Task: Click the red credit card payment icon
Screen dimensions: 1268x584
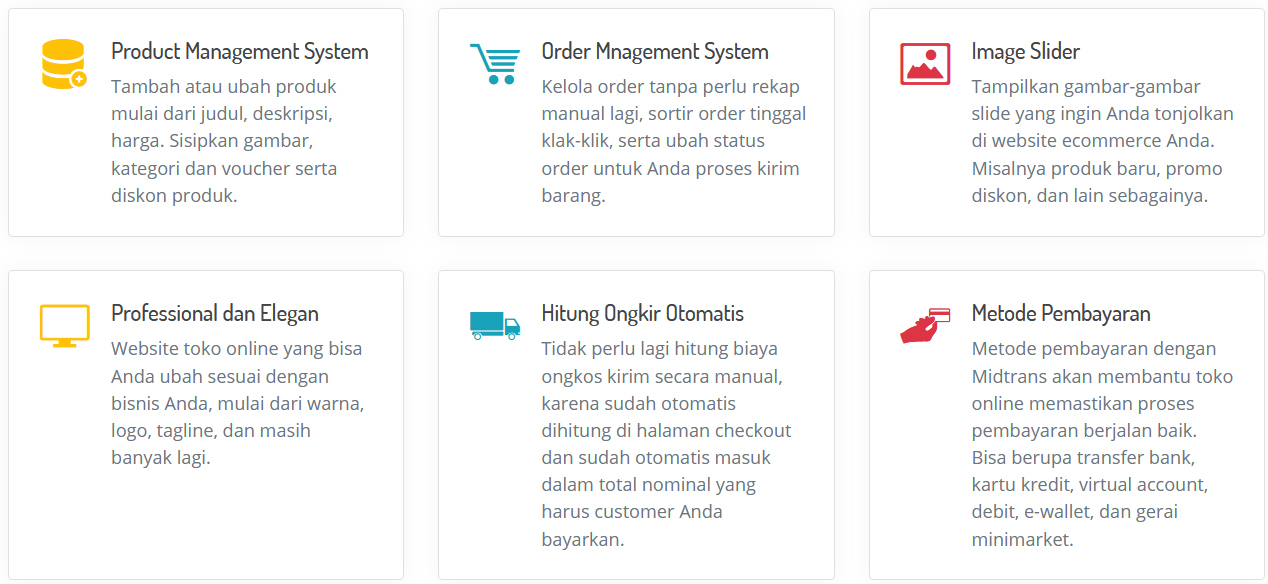Action: click(924, 325)
